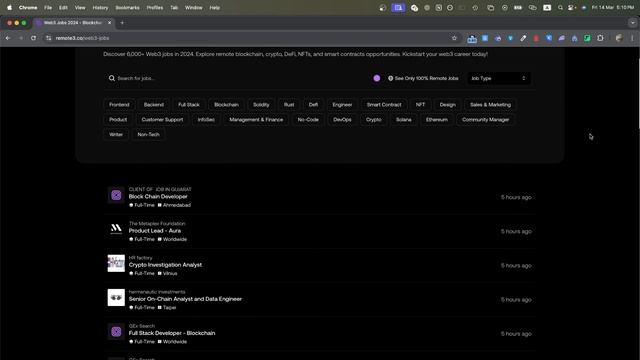Open the Apple menu

(x=9, y=7)
